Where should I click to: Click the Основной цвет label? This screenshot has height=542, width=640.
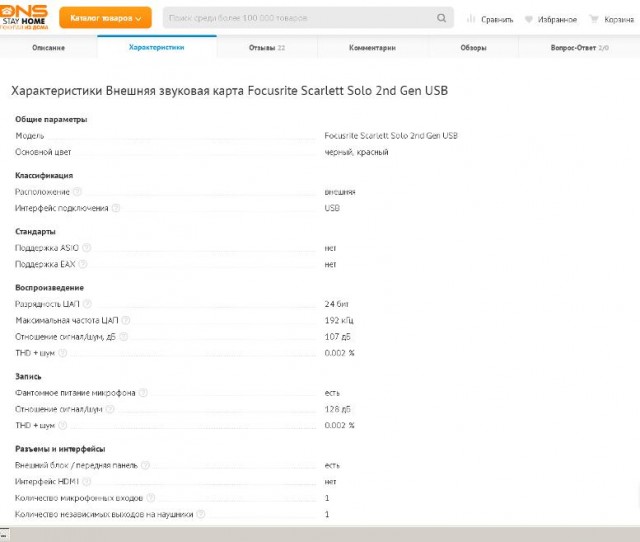(x=43, y=152)
